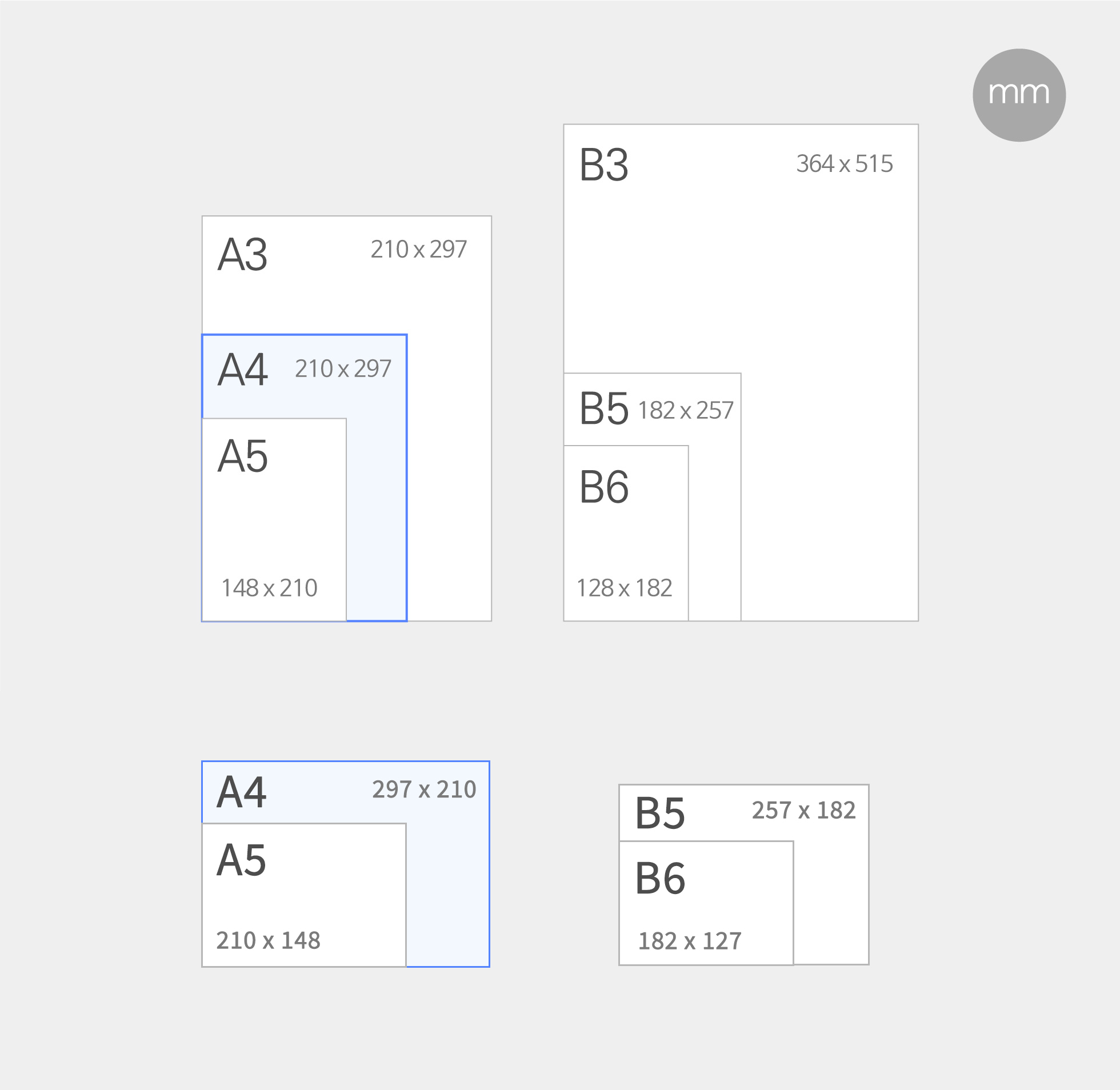
Task: Select the B3 label
Action: click(603, 166)
